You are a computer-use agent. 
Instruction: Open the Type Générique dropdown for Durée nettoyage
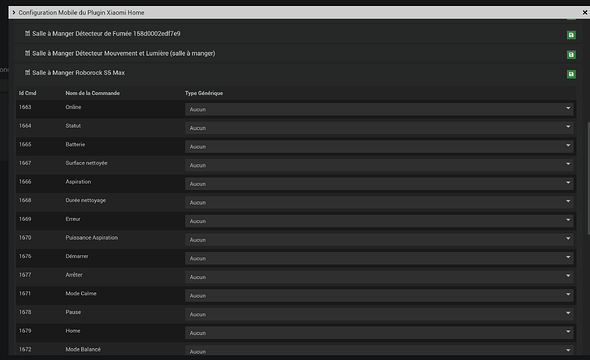379,202
